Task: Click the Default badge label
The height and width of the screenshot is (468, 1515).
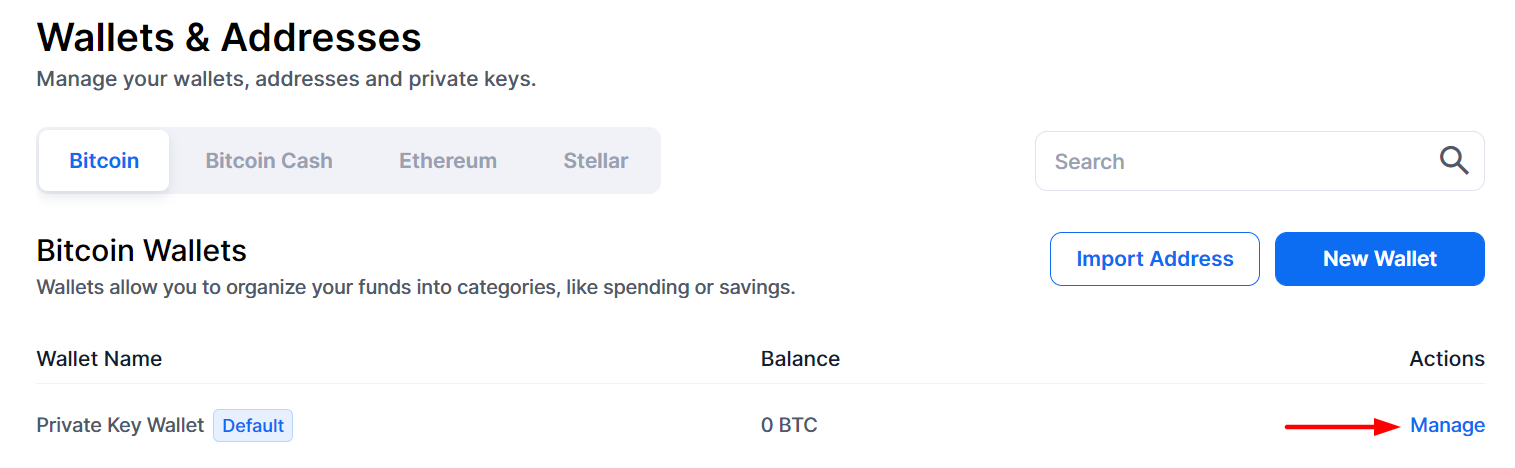Action: click(253, 425)
